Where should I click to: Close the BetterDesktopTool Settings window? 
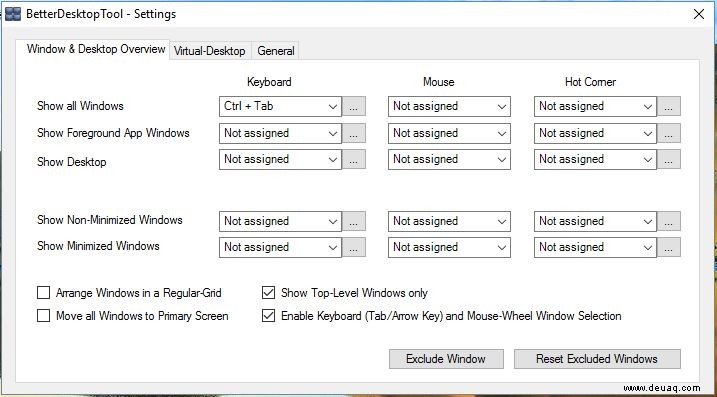(x=699, y=14)
